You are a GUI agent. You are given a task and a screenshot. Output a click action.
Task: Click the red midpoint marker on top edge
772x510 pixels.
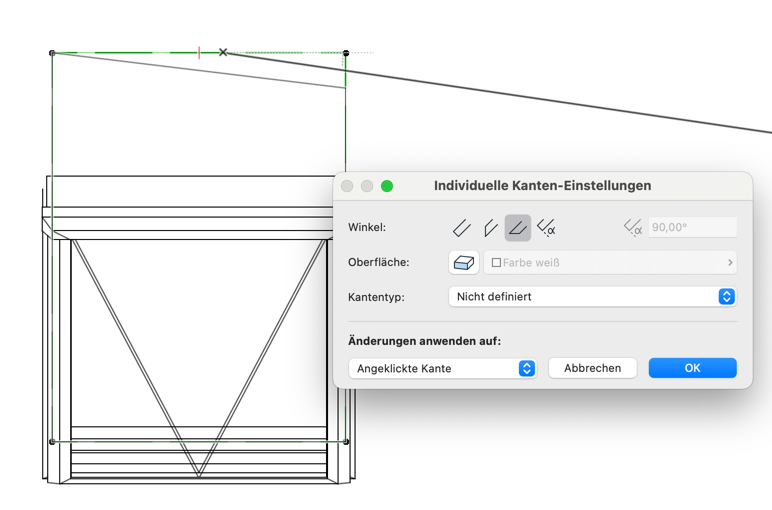199,52
